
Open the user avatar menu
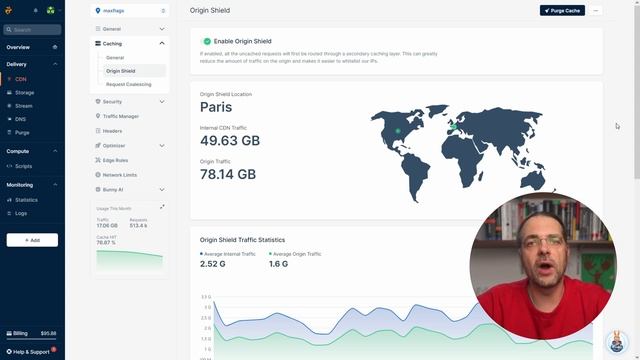tap(51, 10)
